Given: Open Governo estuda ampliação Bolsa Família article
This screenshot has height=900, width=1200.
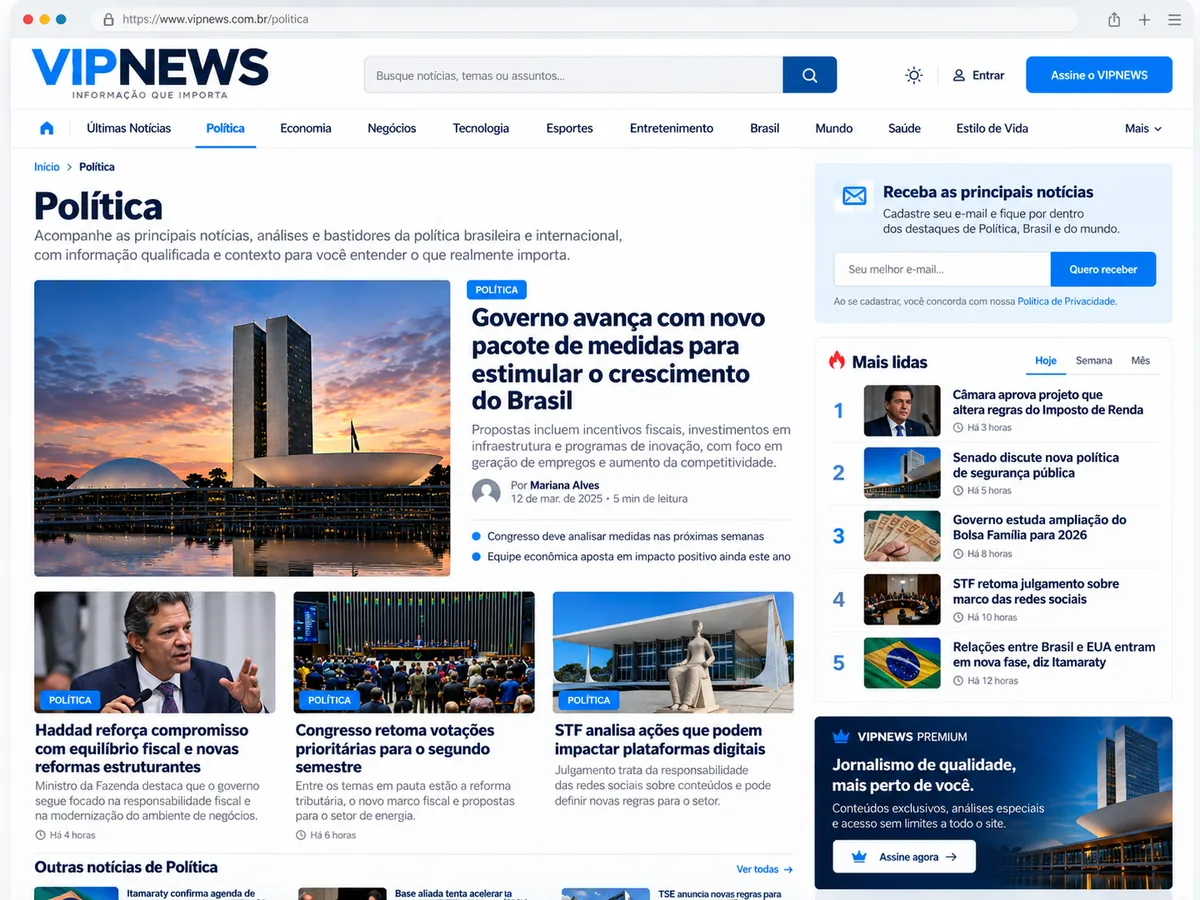Looking at the screenshot, I should click(x=1039, y=527).
